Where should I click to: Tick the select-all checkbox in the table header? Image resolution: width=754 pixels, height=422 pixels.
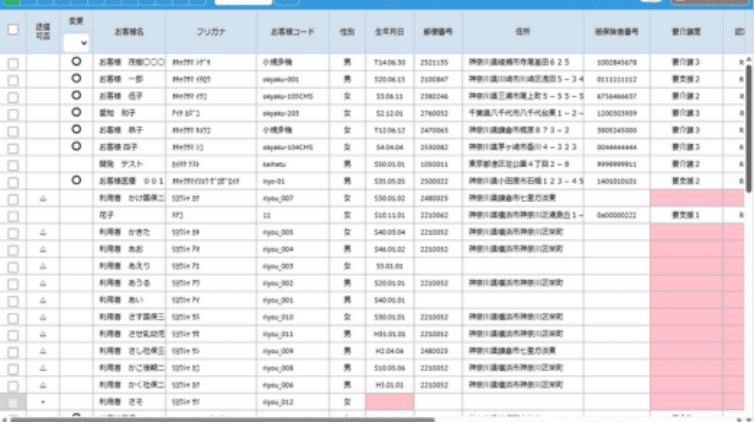click(13, 30)
